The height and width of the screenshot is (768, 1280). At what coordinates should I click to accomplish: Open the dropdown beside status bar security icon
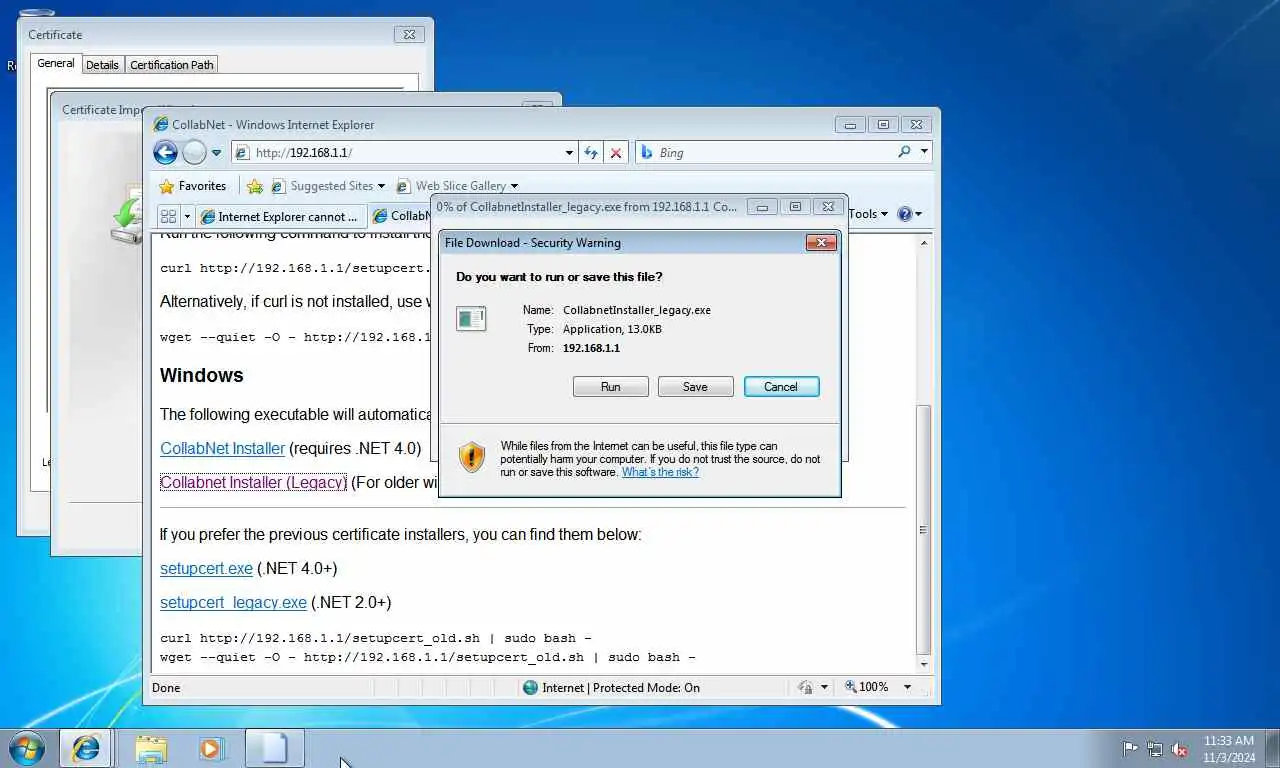click(x=824, y=687)
